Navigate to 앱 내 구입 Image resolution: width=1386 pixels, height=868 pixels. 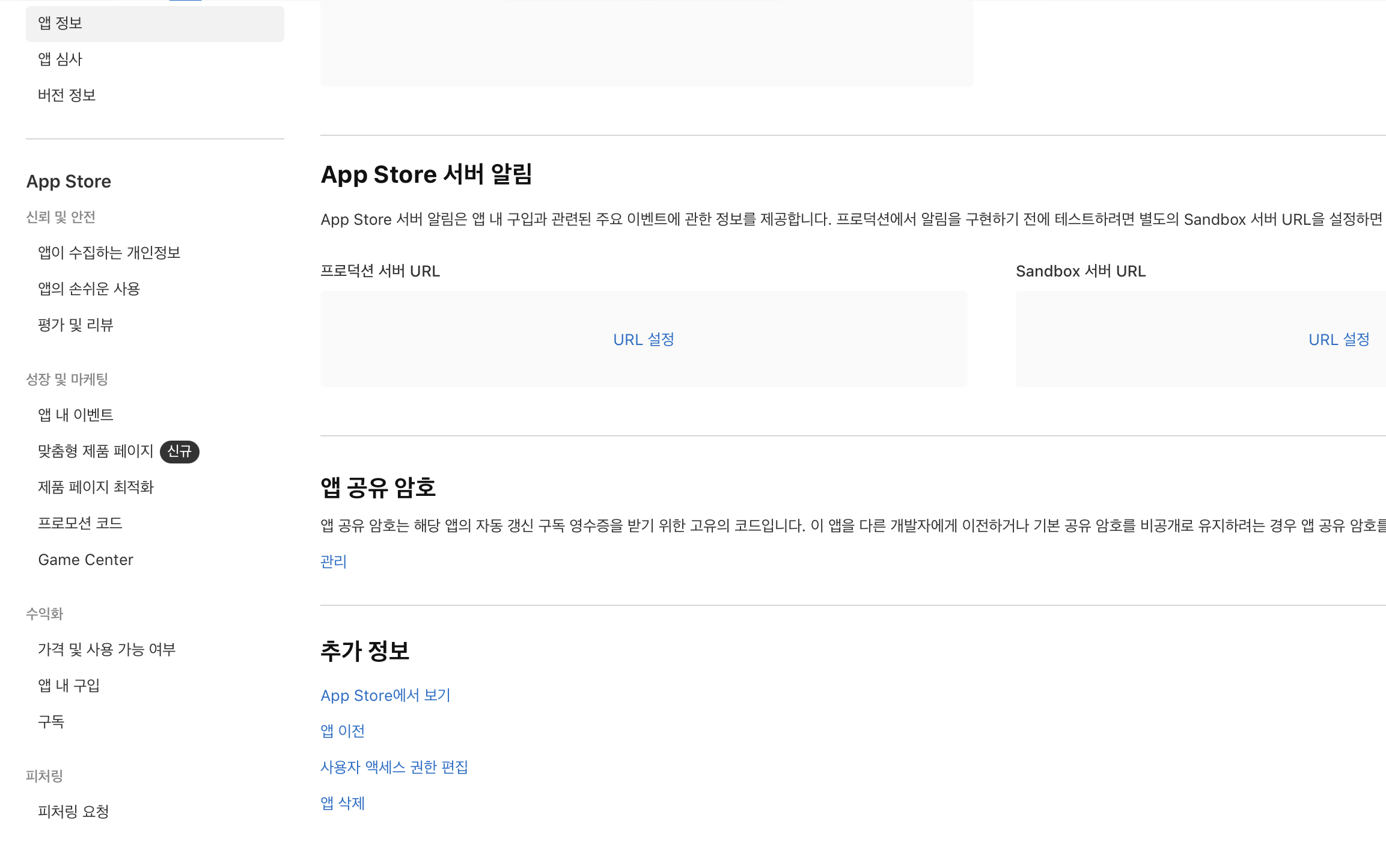[x=69, y=686]
